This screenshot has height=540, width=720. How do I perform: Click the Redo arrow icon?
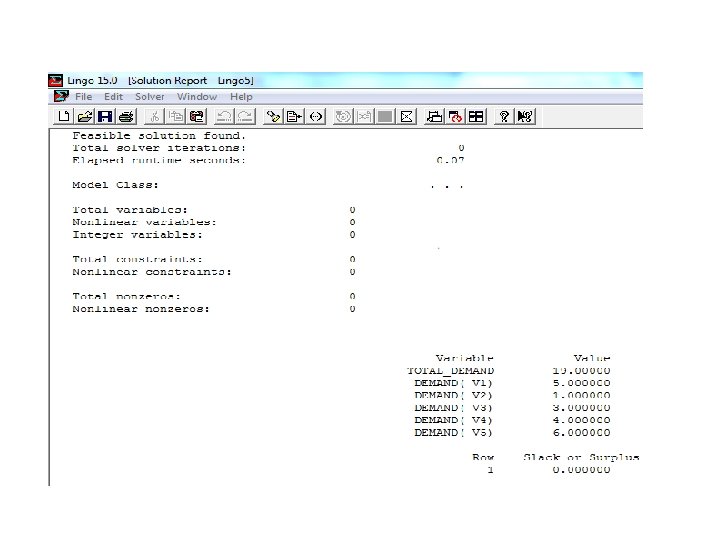tap(245, 117)
